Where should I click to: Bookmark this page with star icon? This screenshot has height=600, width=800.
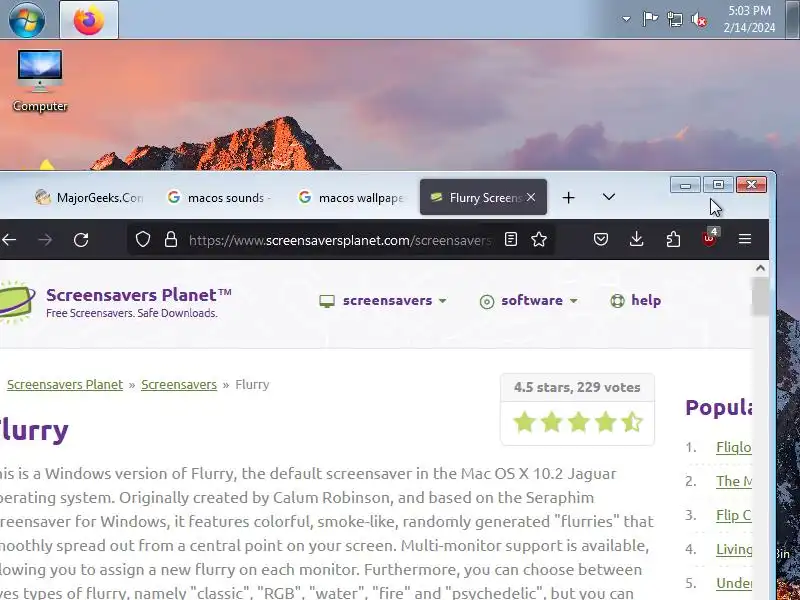539,239
